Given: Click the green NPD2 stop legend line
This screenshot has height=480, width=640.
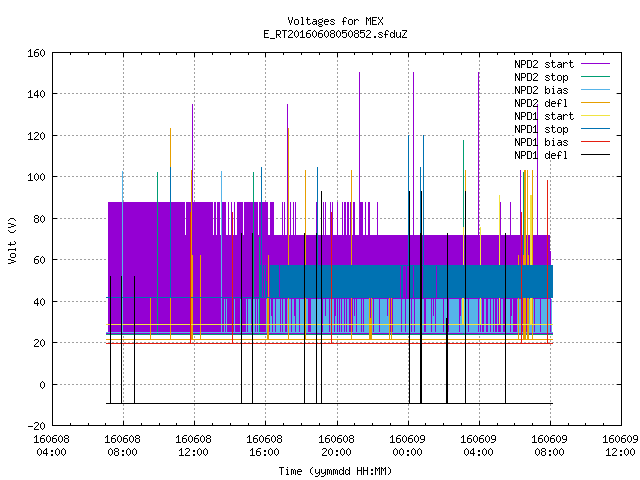Looking at the screenshot, I should pos(595,76).
